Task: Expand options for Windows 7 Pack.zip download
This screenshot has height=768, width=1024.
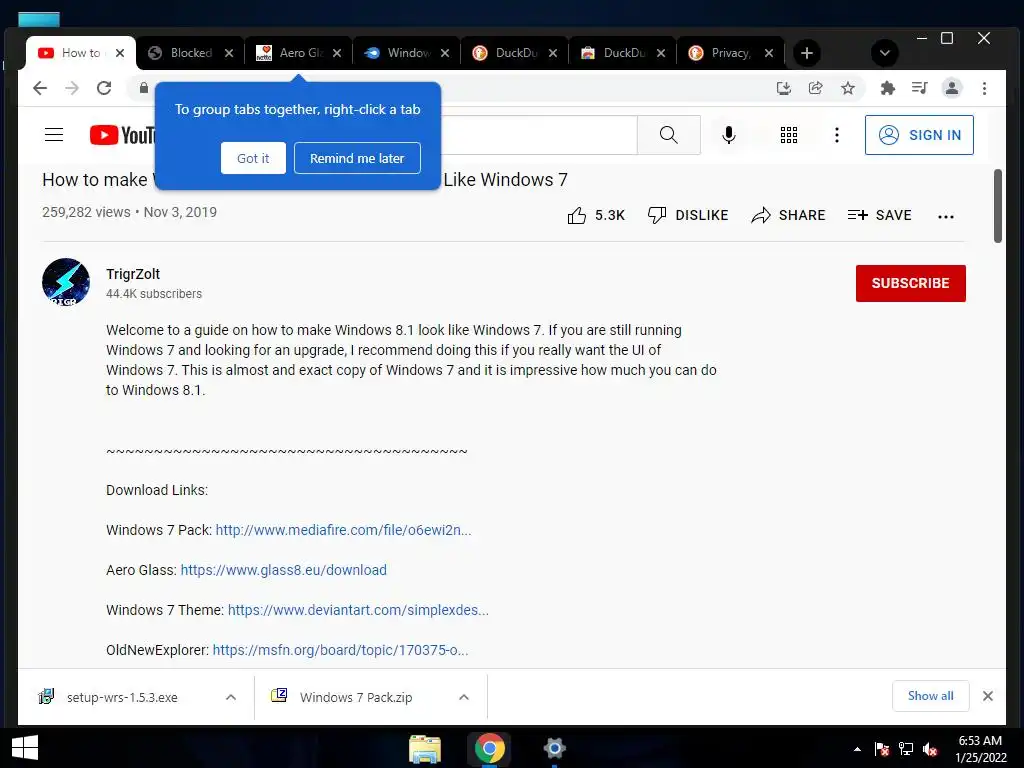Action: click(x=464, y=697)
